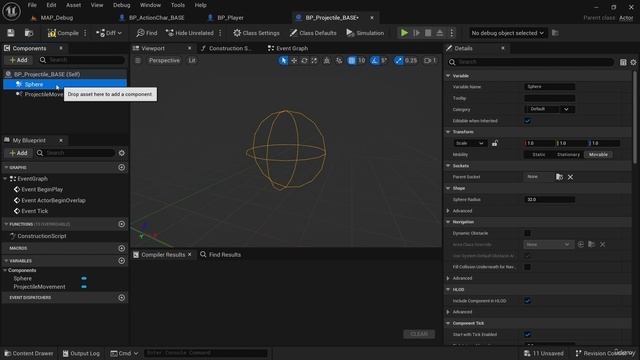640x360 pixels.
Task: Click the Sphere Radius value field
Action: (549, 200)
